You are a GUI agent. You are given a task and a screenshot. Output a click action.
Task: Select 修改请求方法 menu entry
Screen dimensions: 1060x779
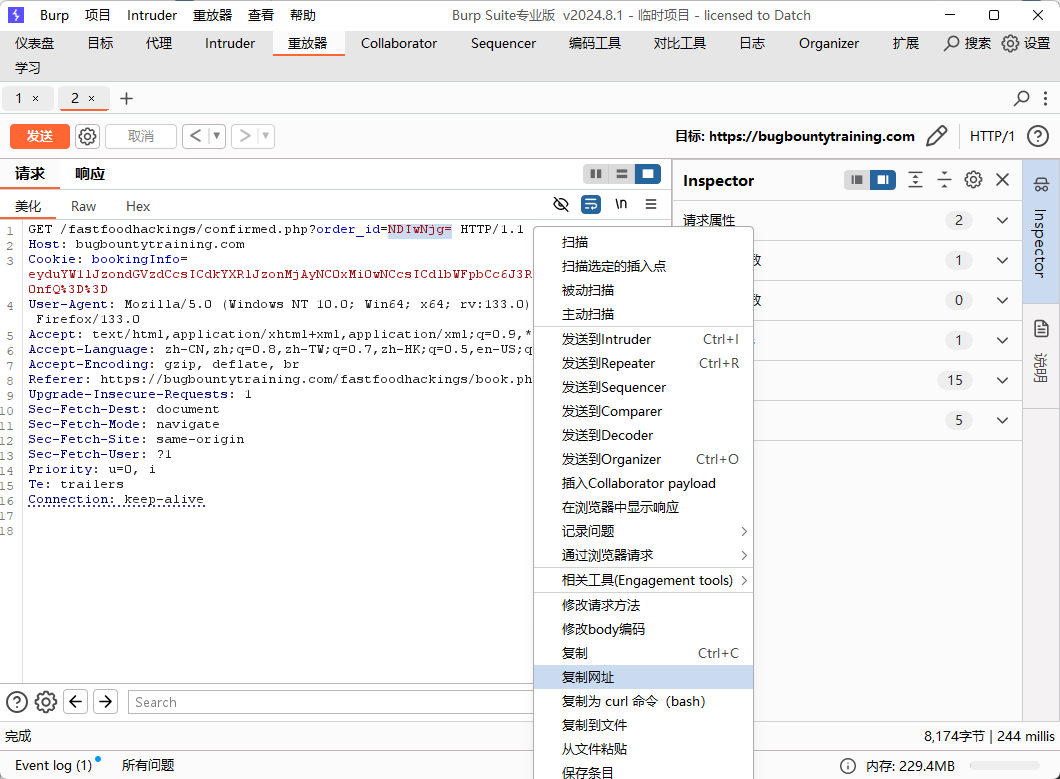click(x=643, y=605)
